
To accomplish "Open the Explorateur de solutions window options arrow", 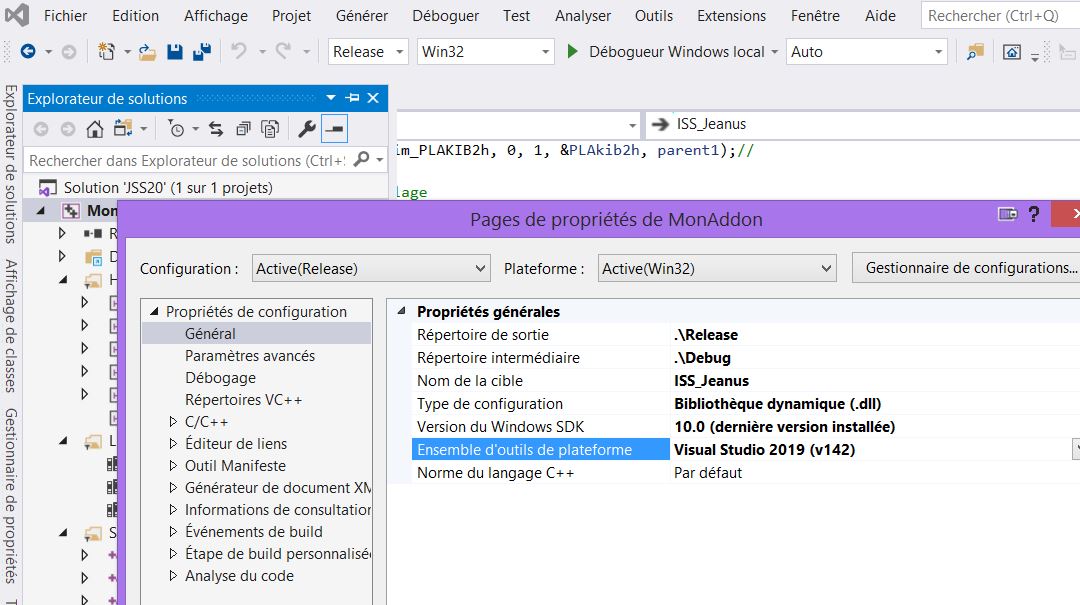I will (x=331, y=98).
